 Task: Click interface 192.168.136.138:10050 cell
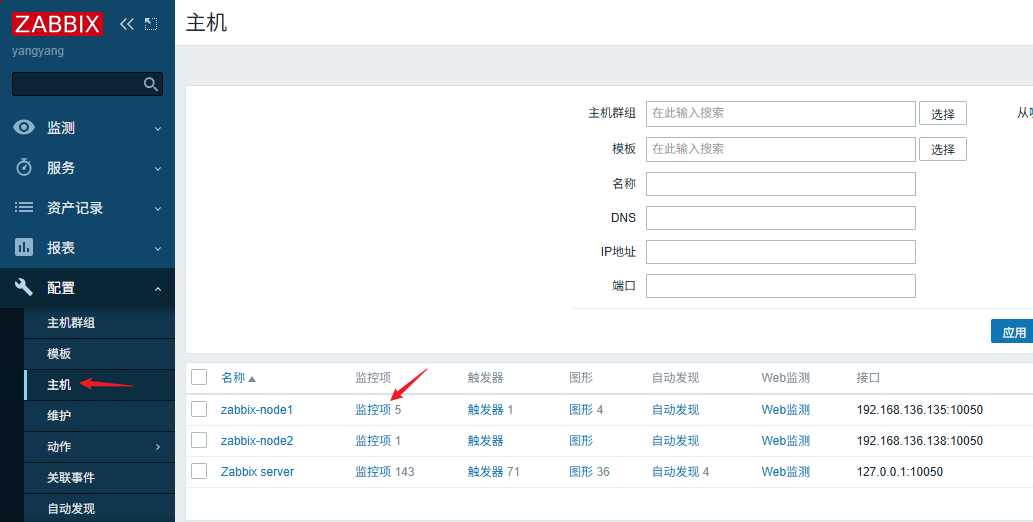[x=920, y=440]
